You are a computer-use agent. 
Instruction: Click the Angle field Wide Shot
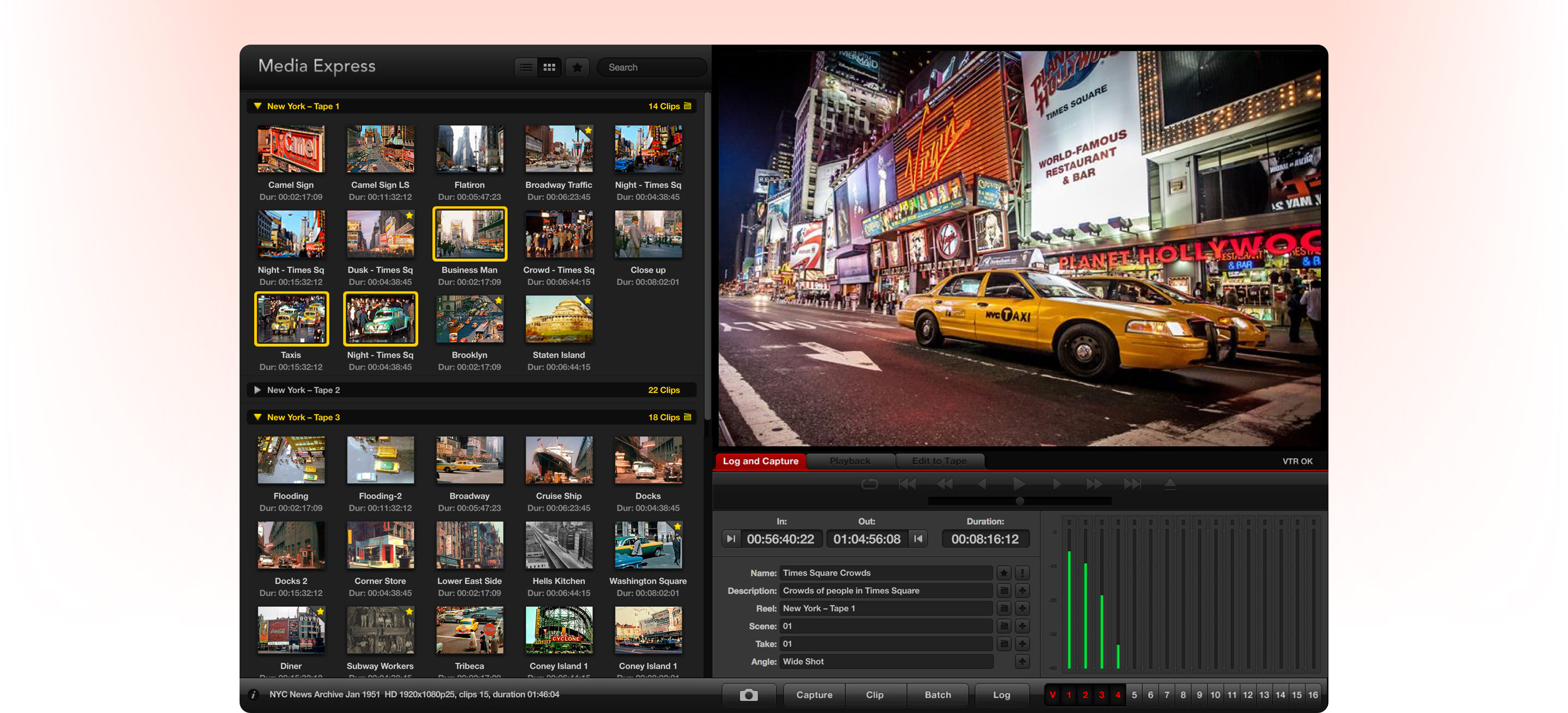click(x=886, y=661)
